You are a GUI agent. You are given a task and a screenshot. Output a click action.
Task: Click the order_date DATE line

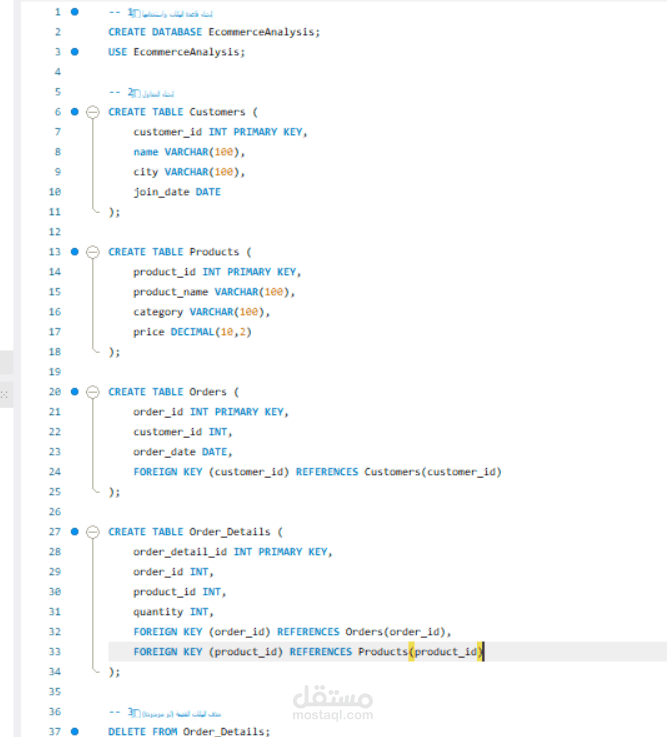[x=183, y=452]
